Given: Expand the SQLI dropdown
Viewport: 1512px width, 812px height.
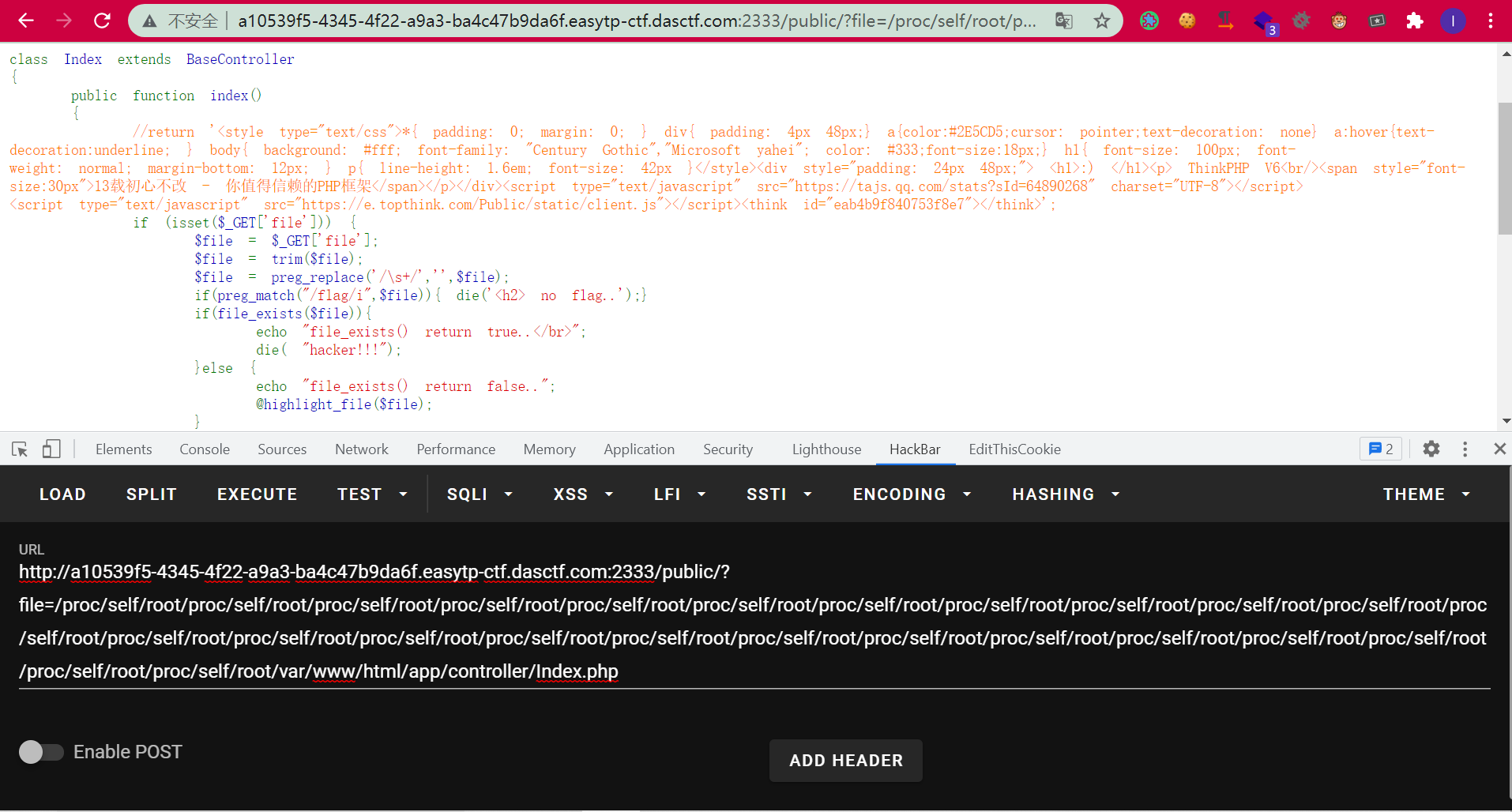Looking at the screenshot, I should (479, 494).
